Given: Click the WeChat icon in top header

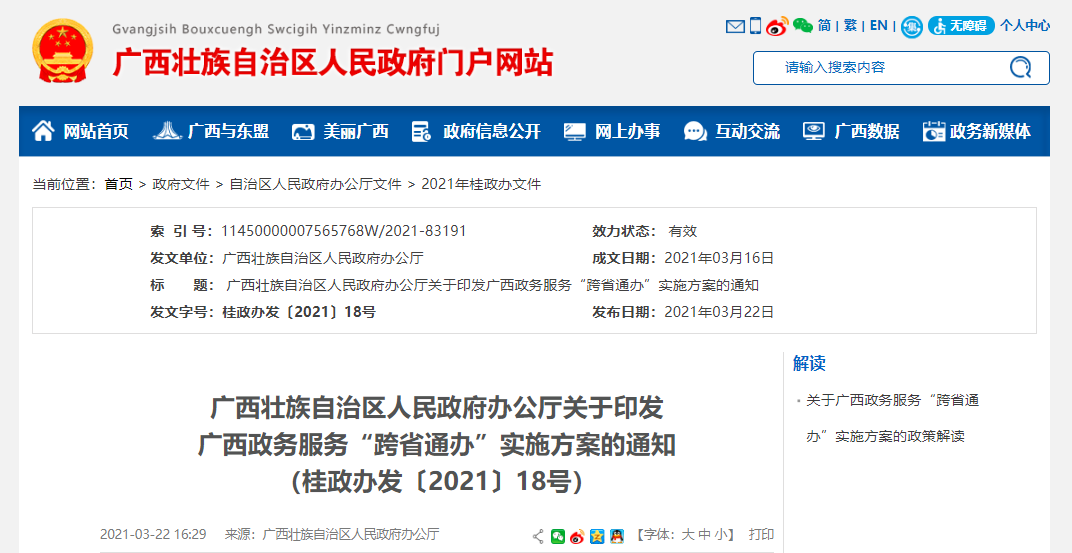Looking at the screenshot, I should (x=803, y=26).
